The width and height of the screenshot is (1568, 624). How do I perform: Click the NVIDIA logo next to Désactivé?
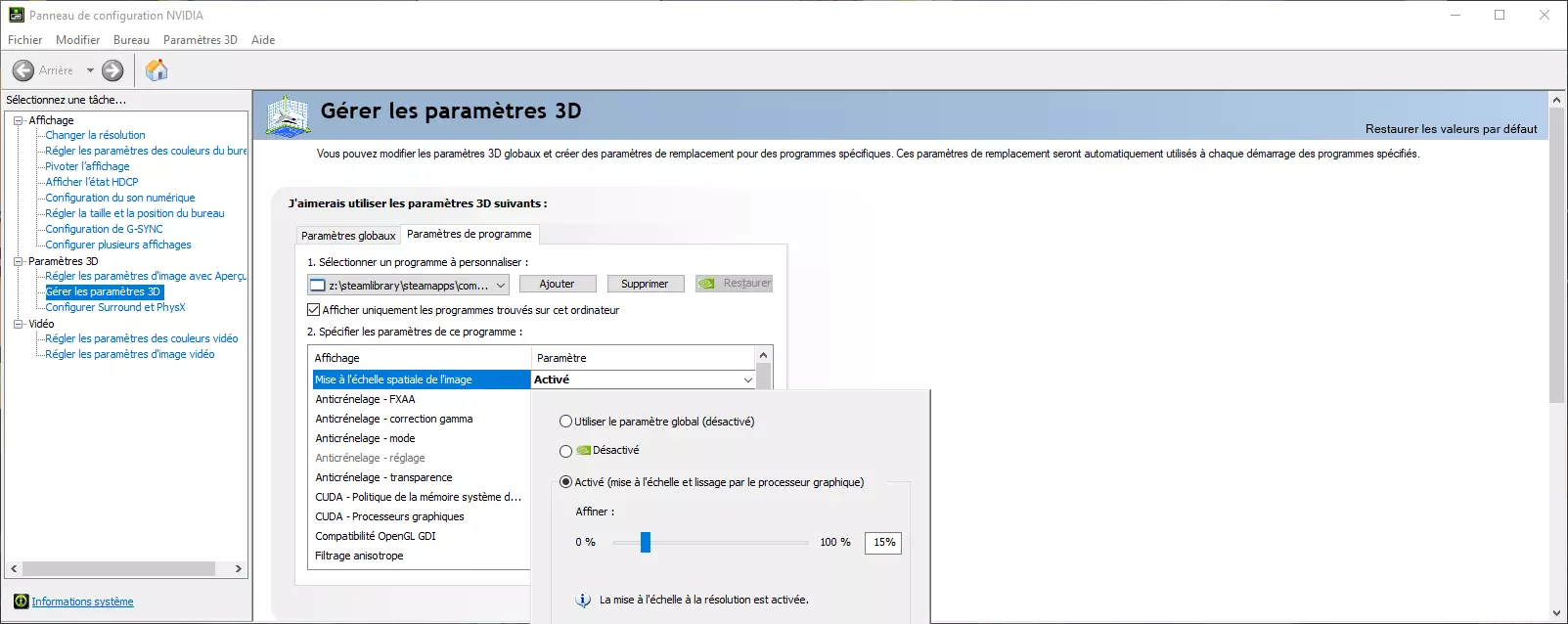pyautogui.click(x=584, y=451)
